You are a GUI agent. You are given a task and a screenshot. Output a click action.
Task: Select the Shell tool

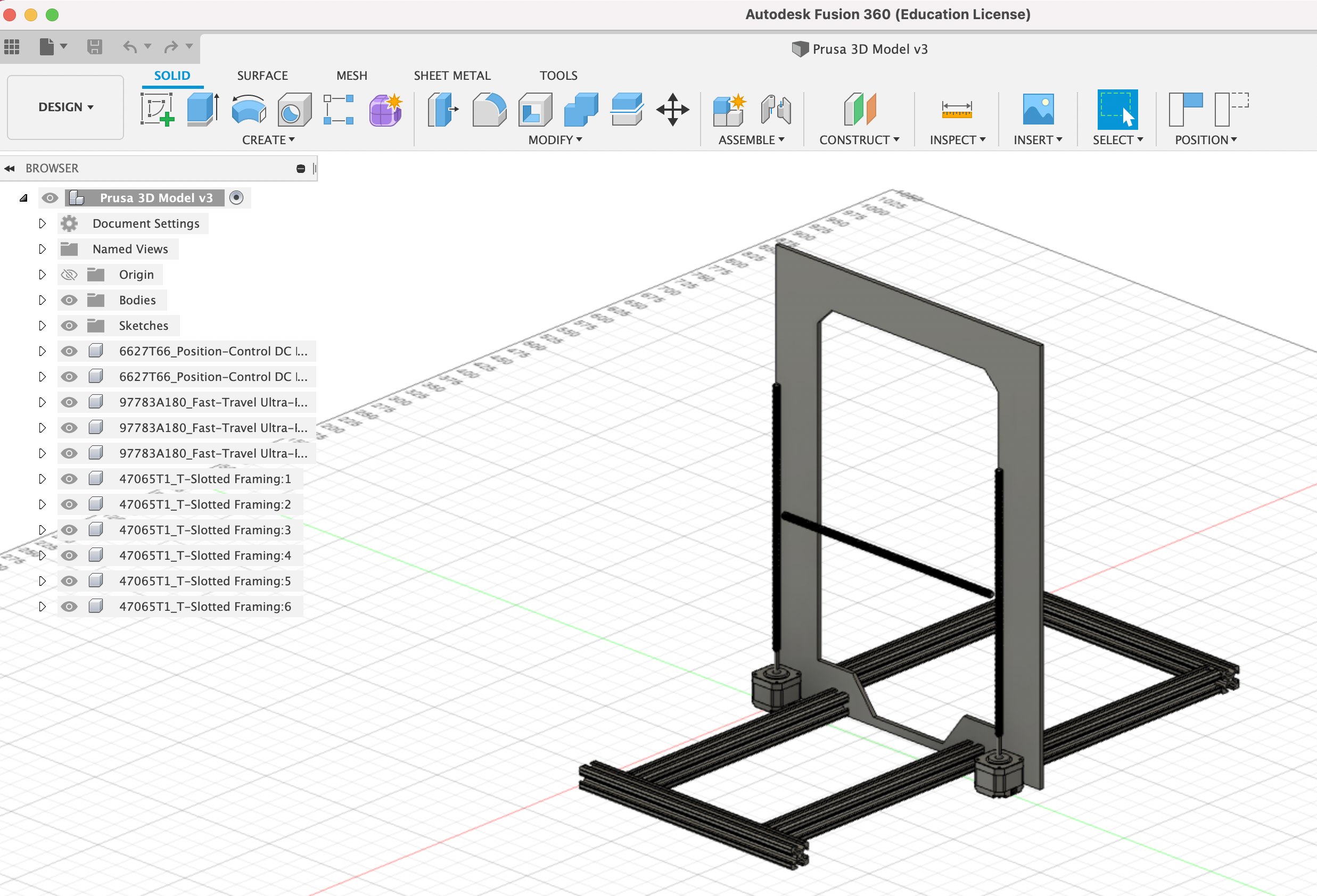pos(536,110)
